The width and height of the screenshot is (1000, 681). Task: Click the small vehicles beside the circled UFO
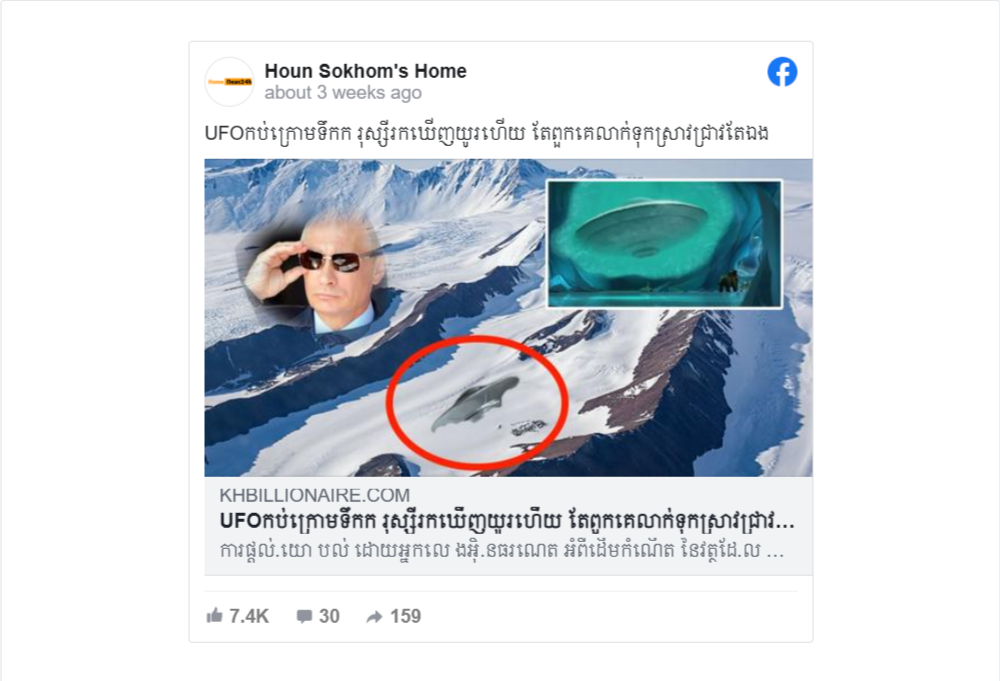[x=528, y=428]
